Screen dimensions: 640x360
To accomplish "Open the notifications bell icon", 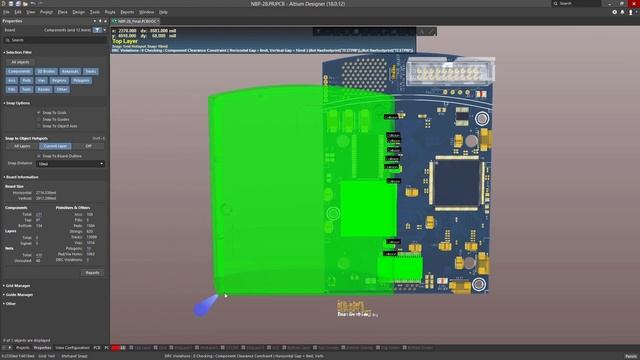I will 622,12.
